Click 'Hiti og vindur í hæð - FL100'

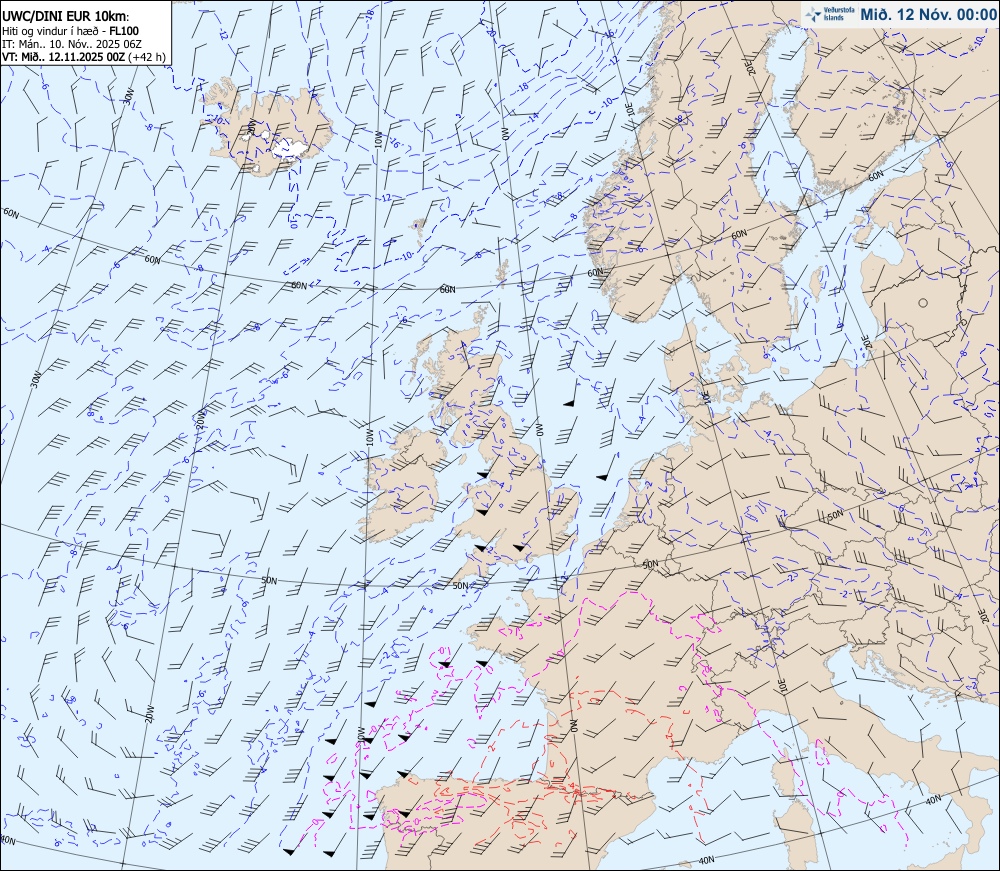point(71,31)
